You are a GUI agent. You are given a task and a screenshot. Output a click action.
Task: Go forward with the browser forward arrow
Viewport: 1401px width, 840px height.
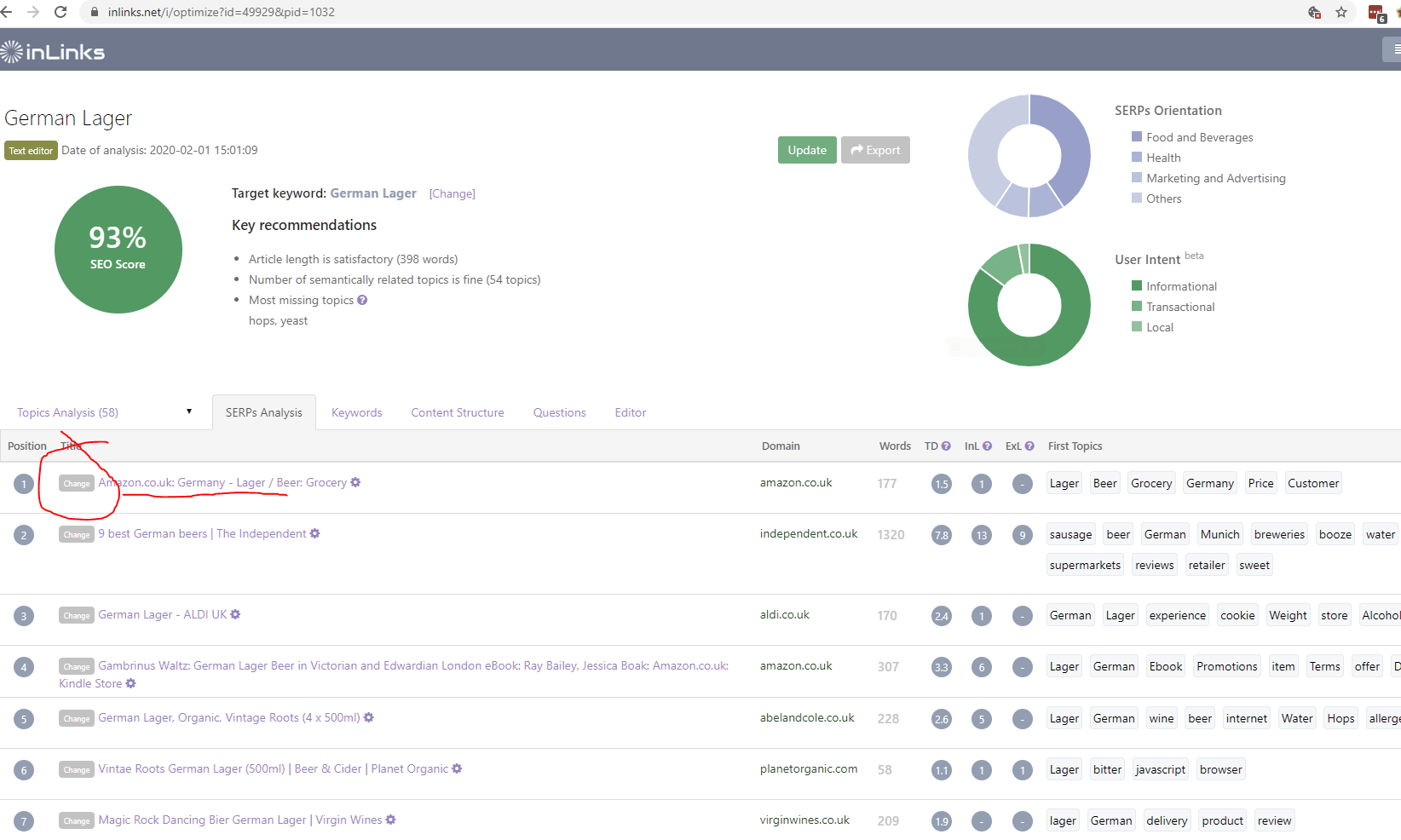(x=33, y=12)
